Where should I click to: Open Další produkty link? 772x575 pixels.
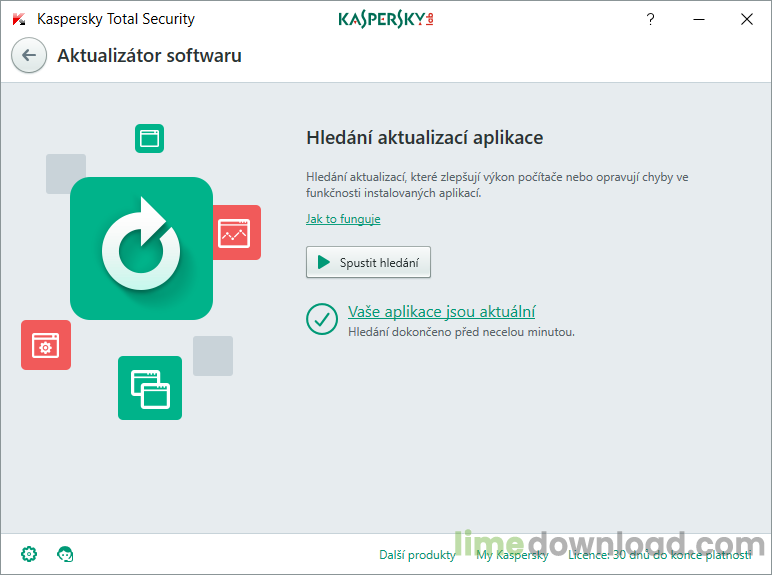tap(418, 555)
